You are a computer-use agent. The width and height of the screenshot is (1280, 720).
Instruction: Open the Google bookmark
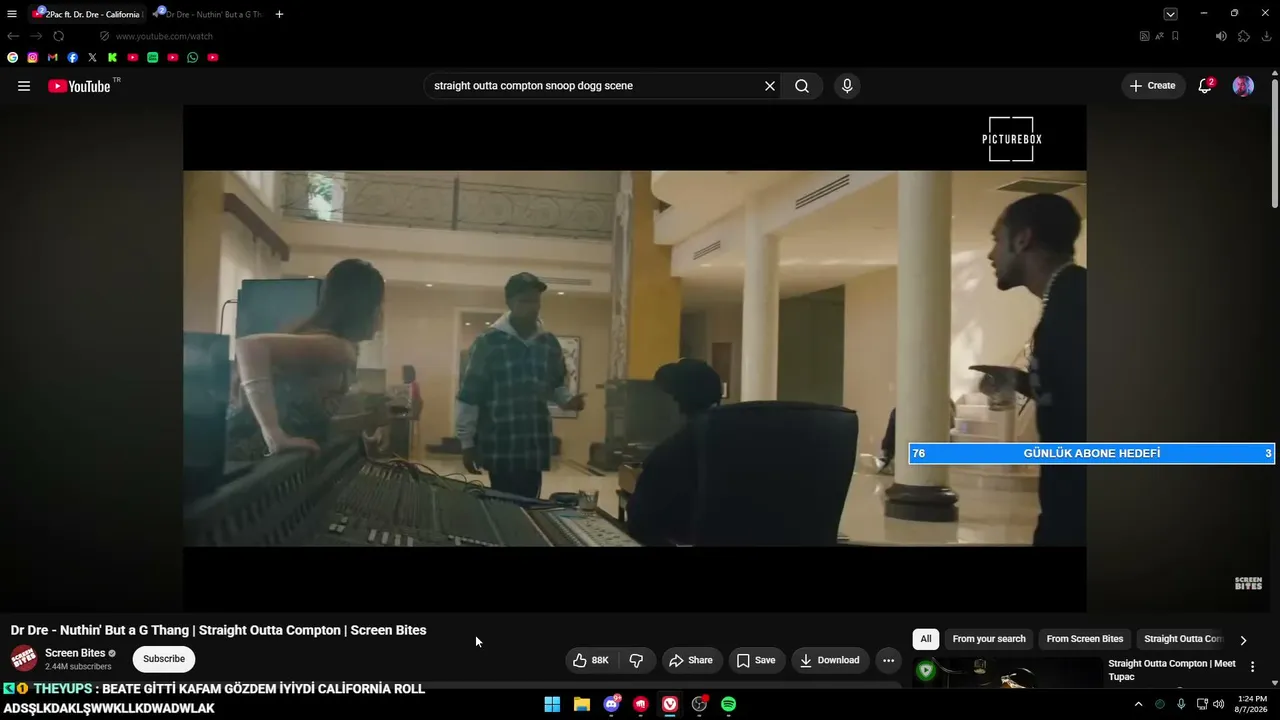click(12, 58)
